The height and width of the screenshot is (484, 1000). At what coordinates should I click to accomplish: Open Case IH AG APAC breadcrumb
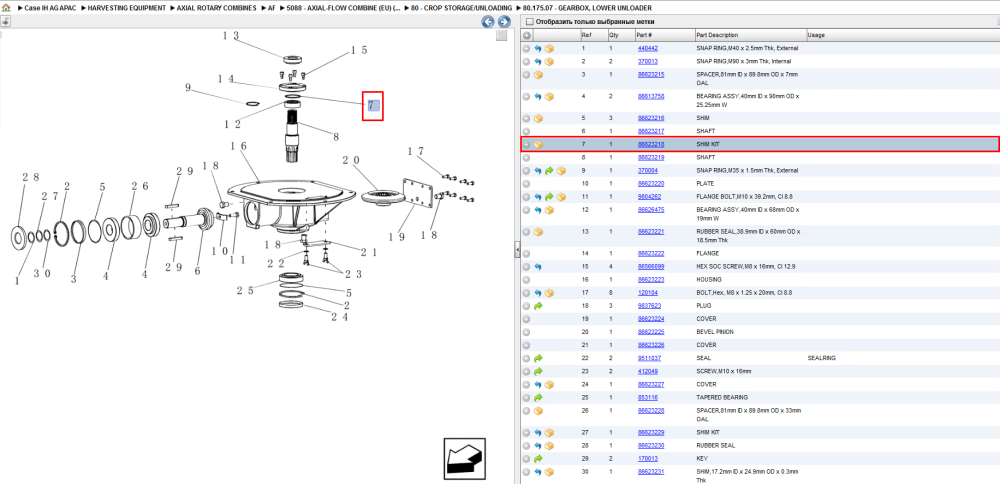pyautogui.click(x=50, y=8)
